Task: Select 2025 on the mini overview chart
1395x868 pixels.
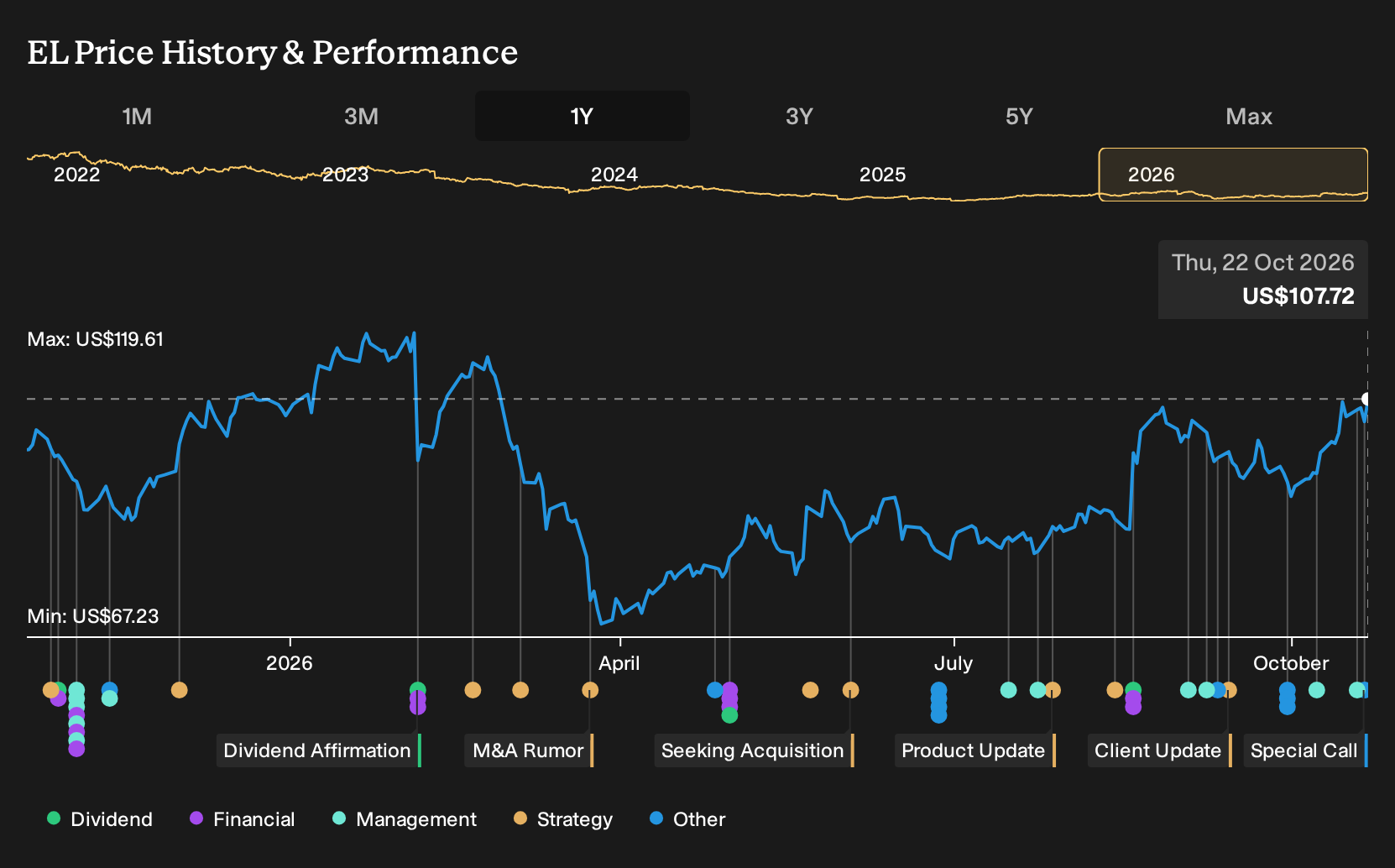Action: (883, 175)
